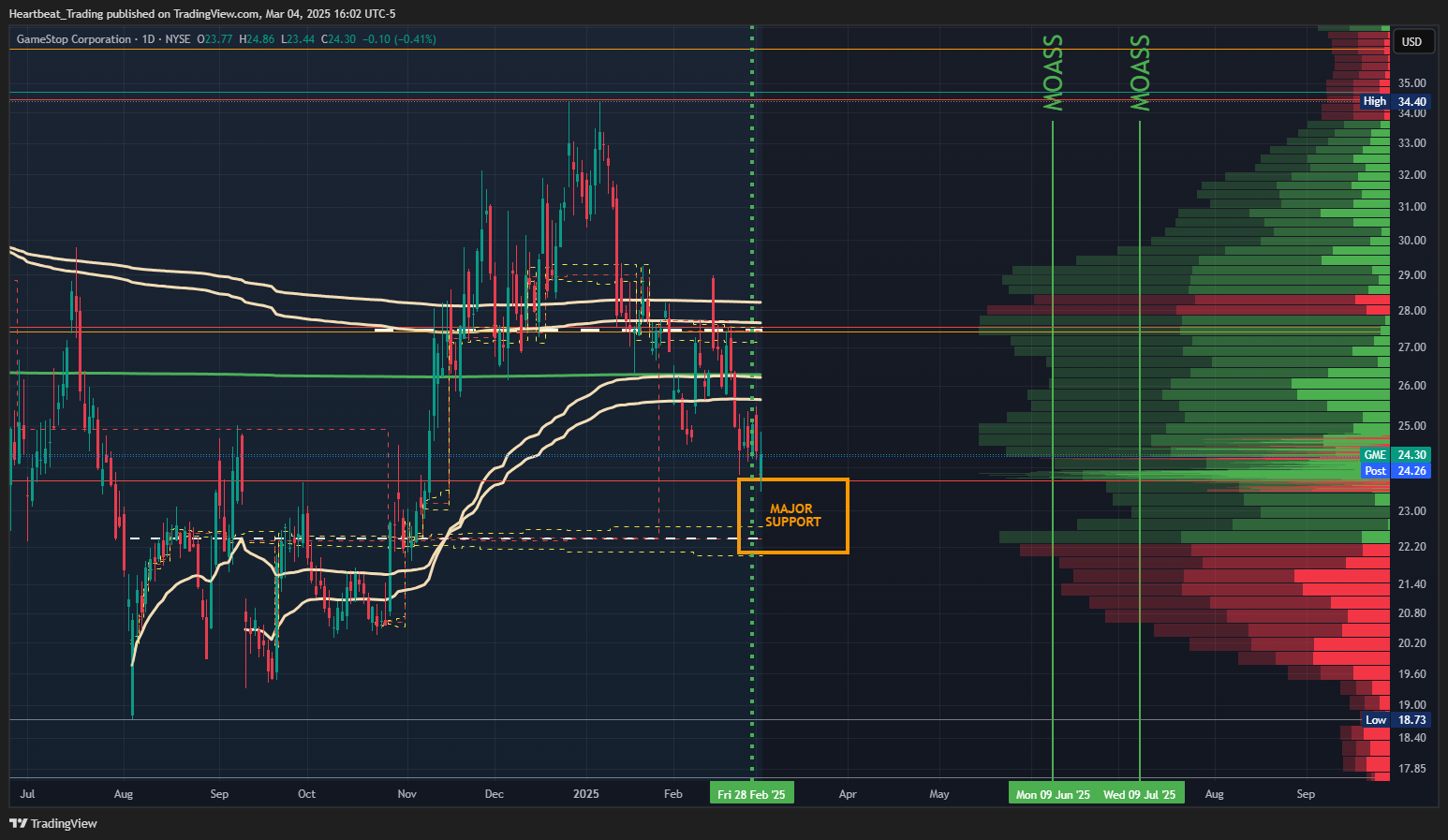Select the High 34.40 price label

point(1394,101)
